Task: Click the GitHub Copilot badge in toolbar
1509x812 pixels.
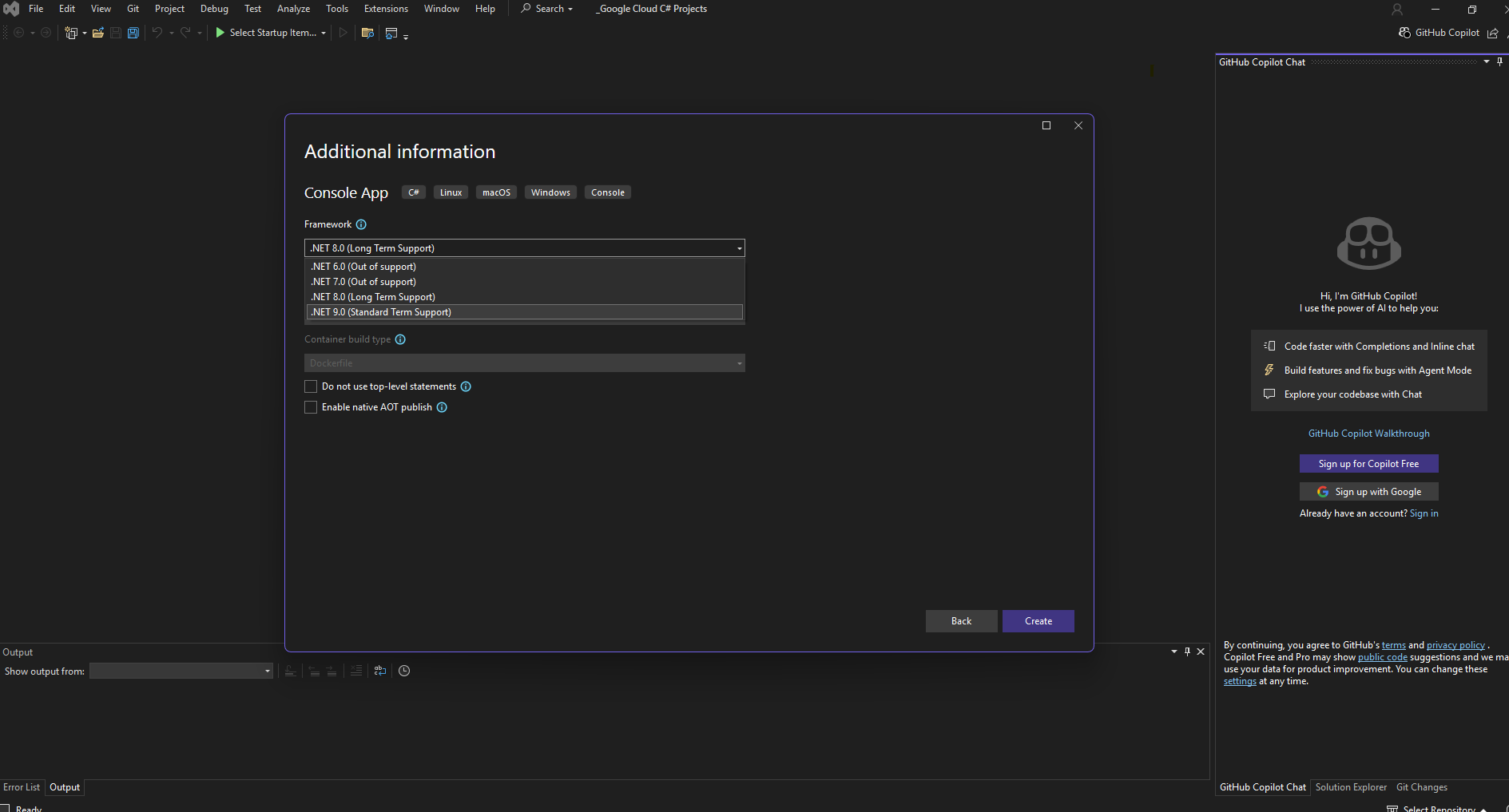Action: pyautogui.click(x=1440, y=33)
